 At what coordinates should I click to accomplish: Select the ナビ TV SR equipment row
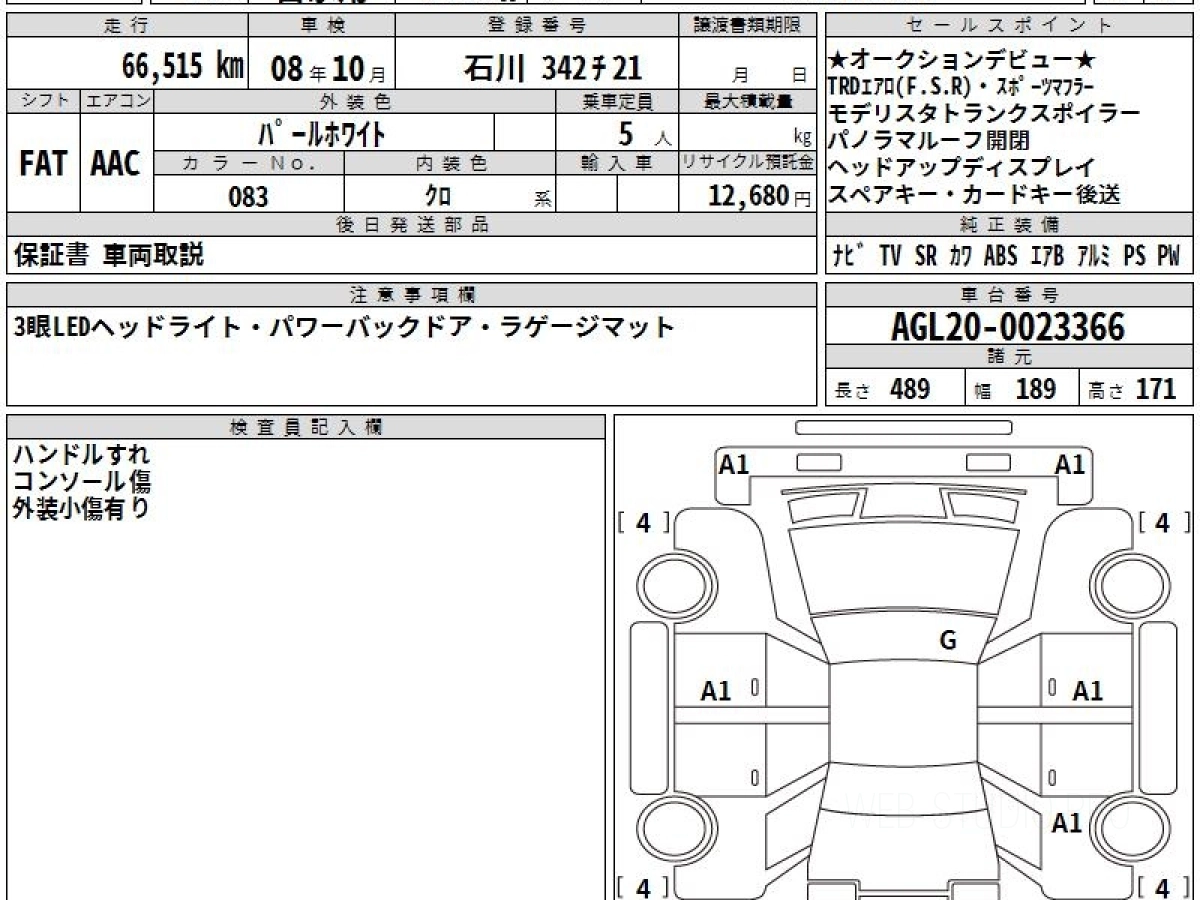1007,256
